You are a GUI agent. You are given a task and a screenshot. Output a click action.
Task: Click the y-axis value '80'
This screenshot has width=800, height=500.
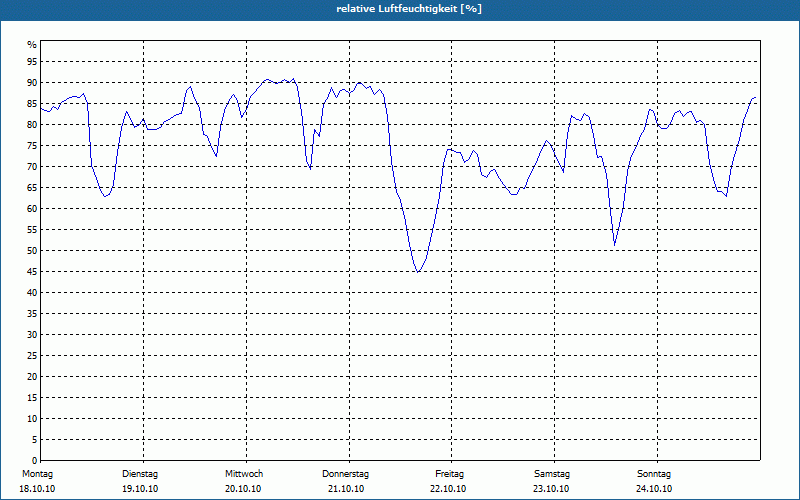(32, 124)
